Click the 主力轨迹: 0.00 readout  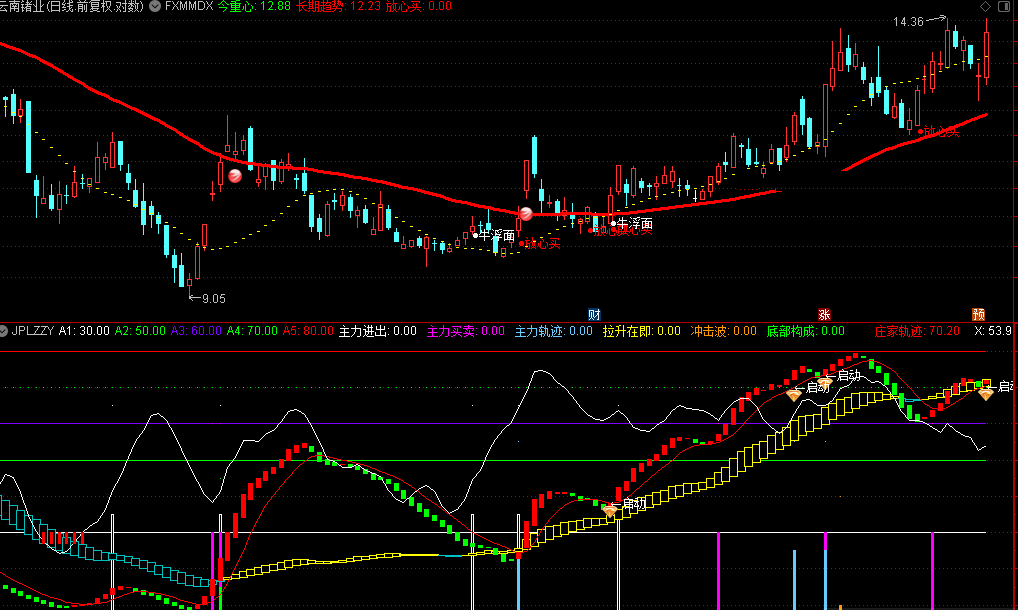[x=554, y=331]
